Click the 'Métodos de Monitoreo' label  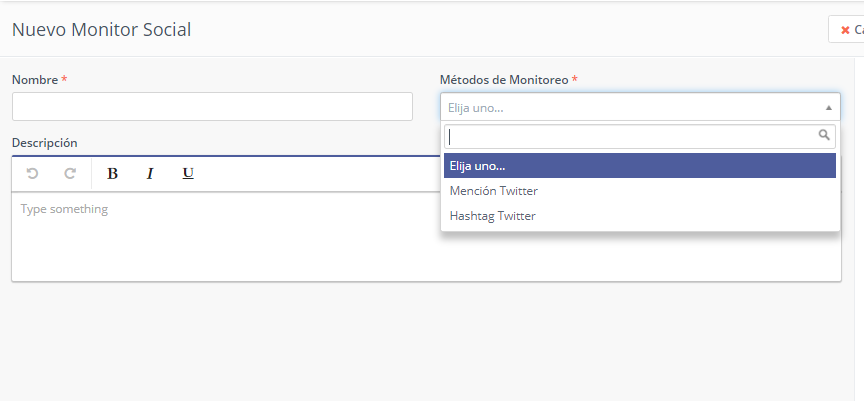click(x=504, y=79)
